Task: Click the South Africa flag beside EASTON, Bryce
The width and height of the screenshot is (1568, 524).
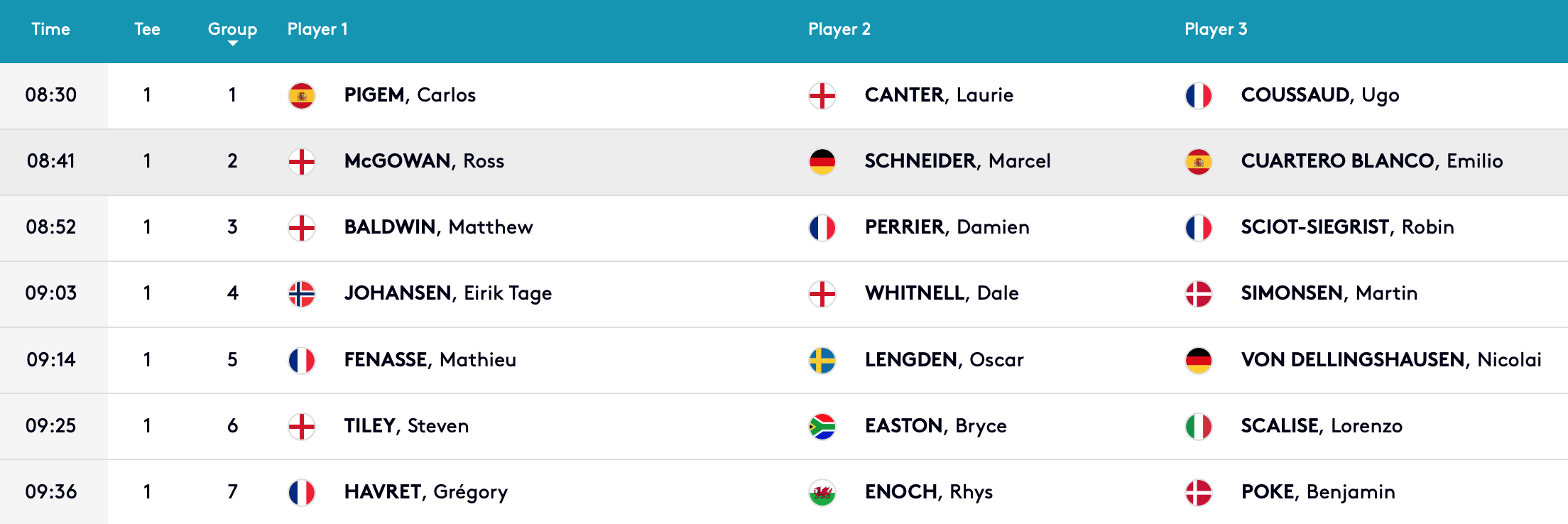Action: click(x=822, y=427)
